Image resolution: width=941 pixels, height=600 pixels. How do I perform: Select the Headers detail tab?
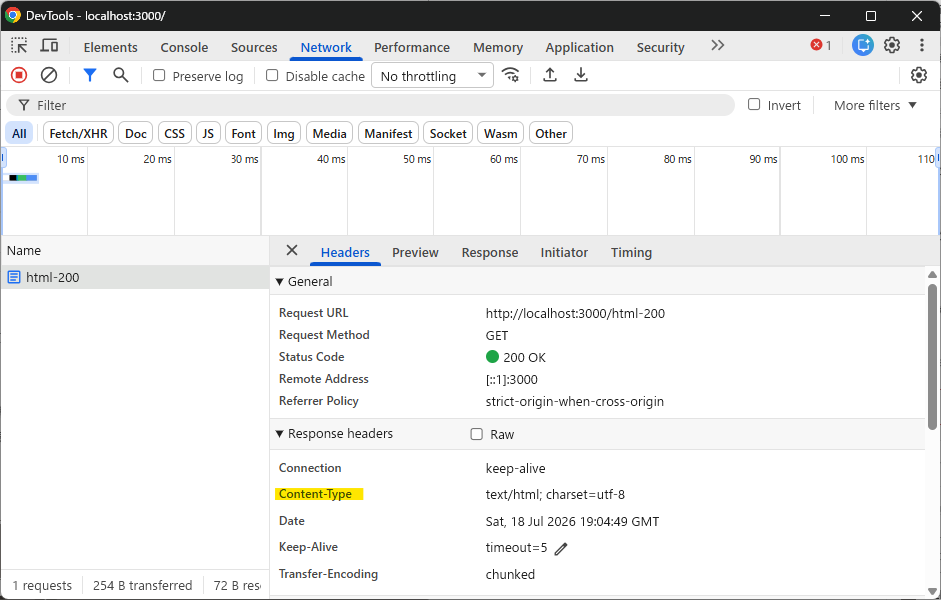pos(345,253)
